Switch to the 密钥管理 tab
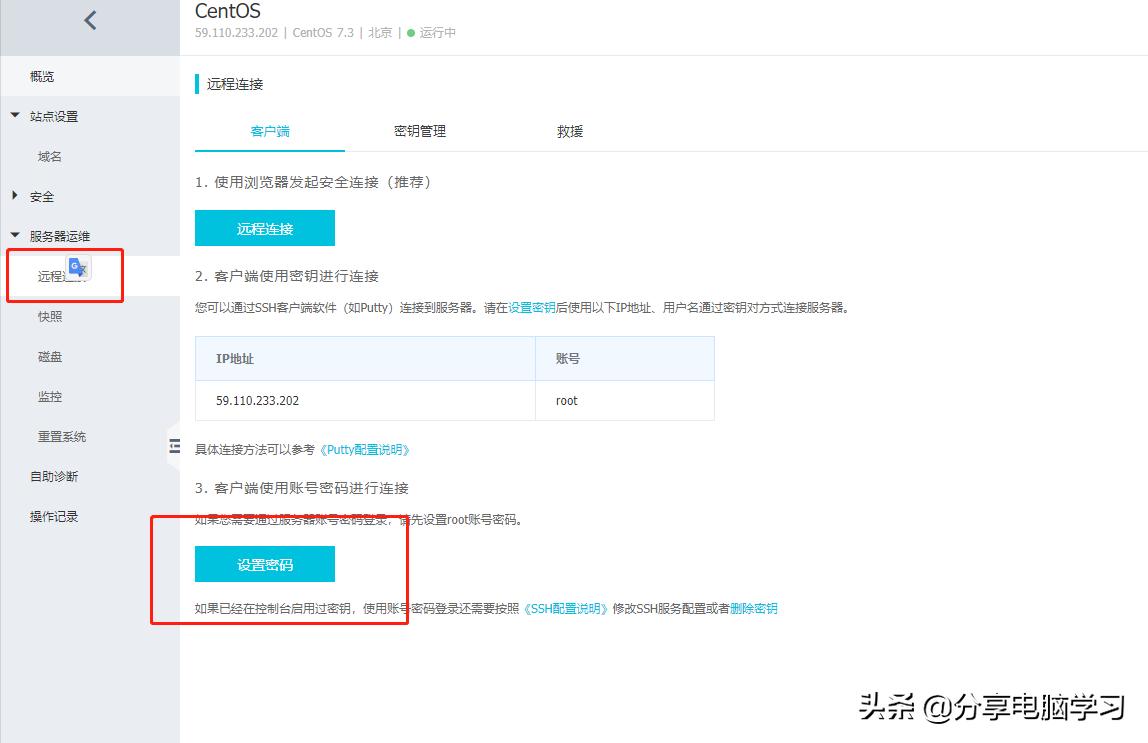Viewport: 1148px width, 743px height. click(x=419, y=130)
